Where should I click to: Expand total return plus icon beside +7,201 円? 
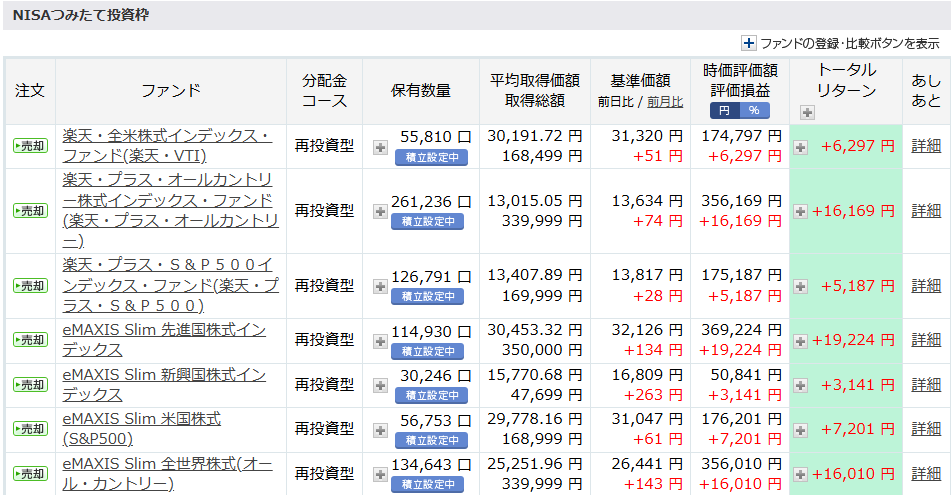pyautogui.click(x=801, y=430)
